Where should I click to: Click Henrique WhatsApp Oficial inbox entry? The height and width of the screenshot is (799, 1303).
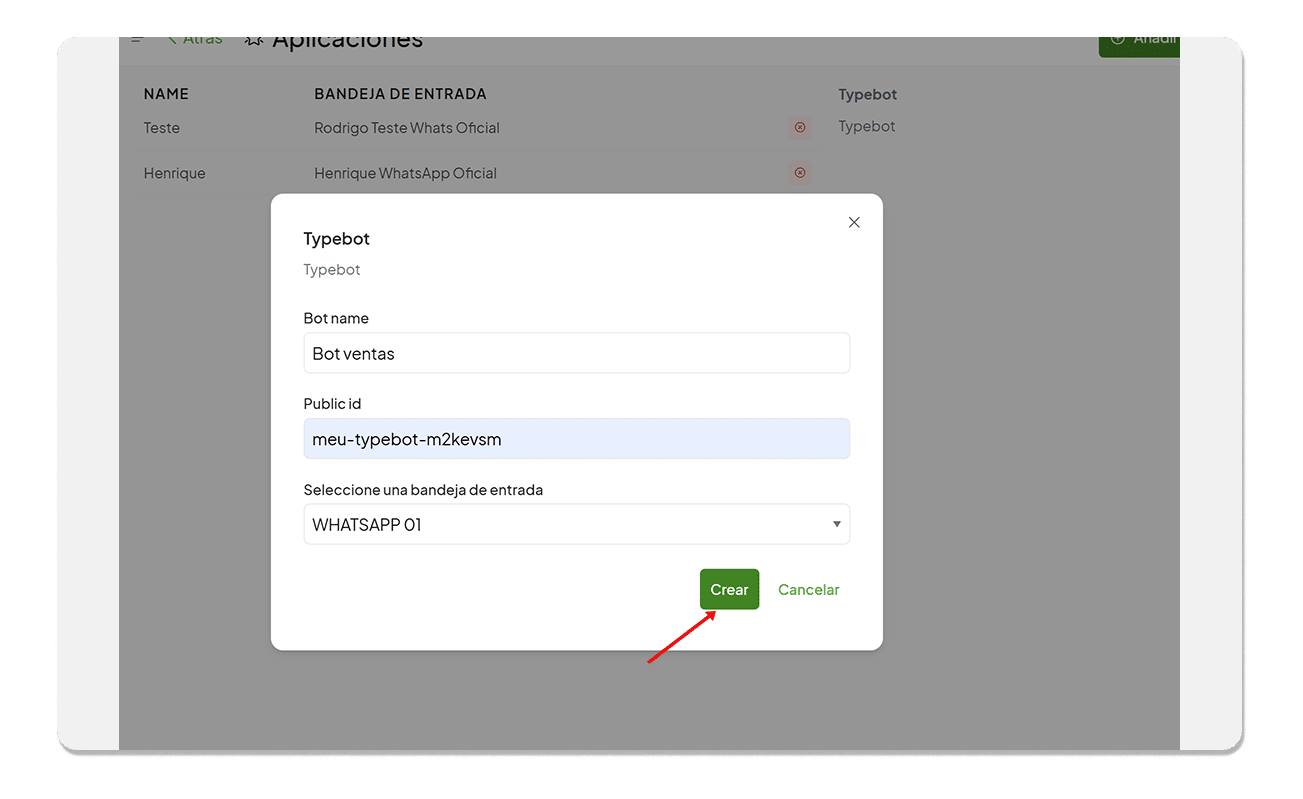click(x=405, y=173)
